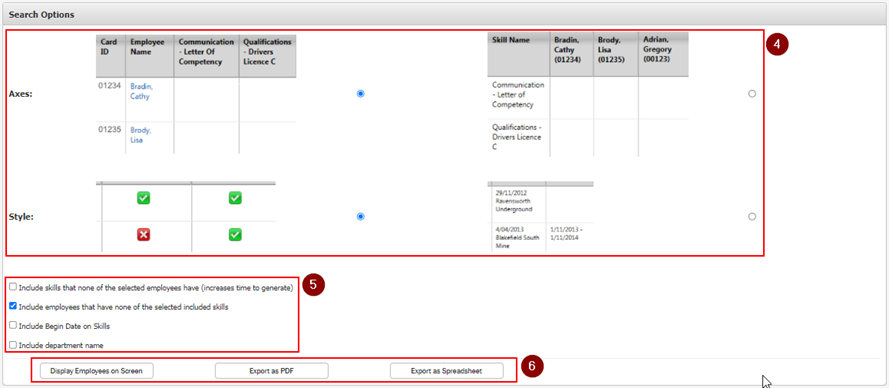This screenshot has width=889, height=388.
Task: Click the 1/11/2013 - 1/11/2014 date range cell
Action: [x=565, y=234]
